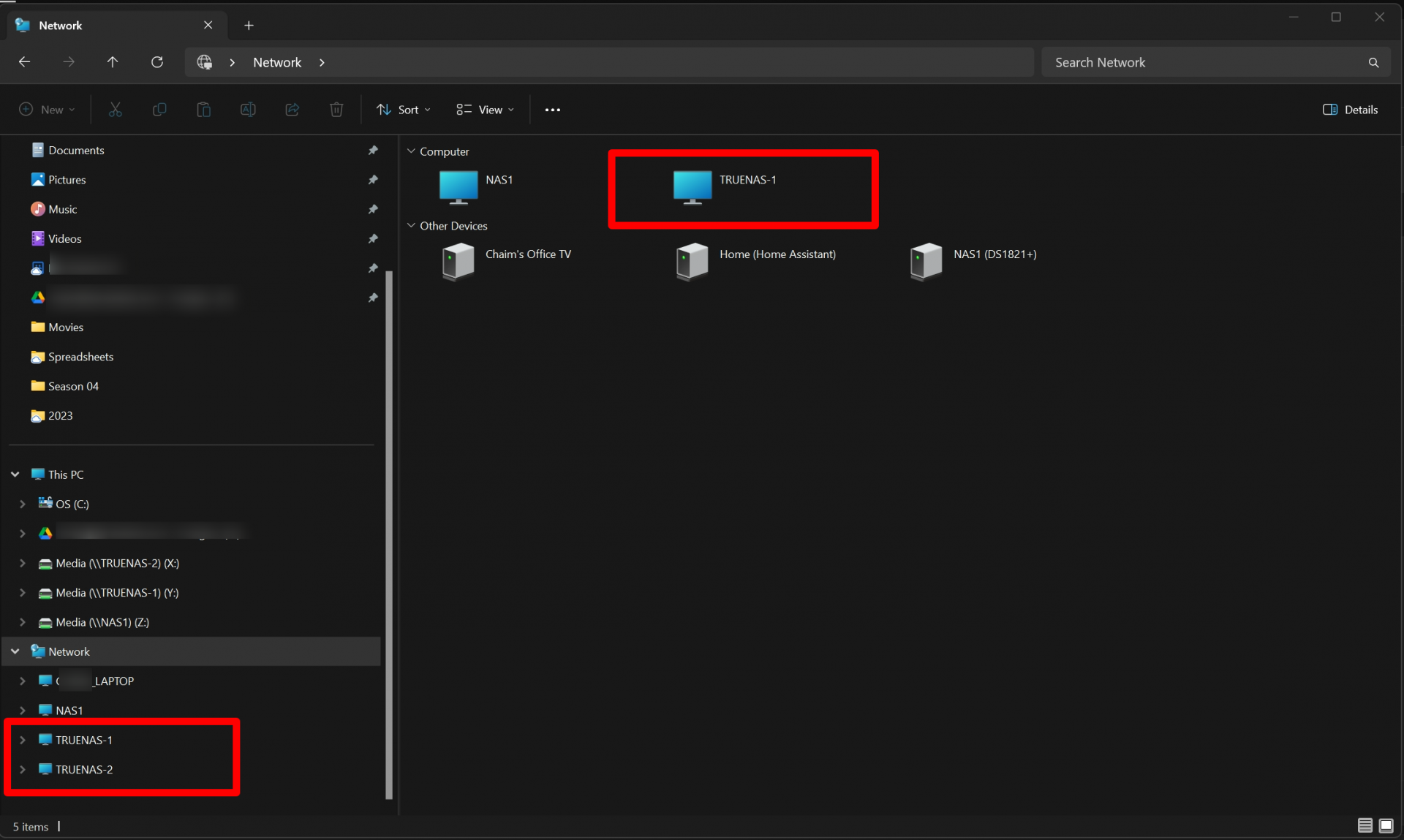
Task: Unpin Videos from Quick access
Action: click(373, 239)
